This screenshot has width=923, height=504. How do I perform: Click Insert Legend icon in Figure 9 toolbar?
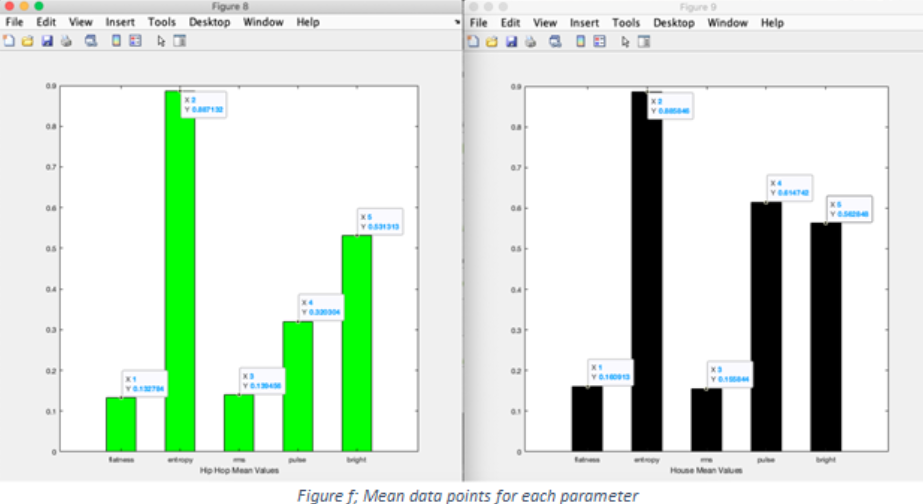tap(599, 42)
